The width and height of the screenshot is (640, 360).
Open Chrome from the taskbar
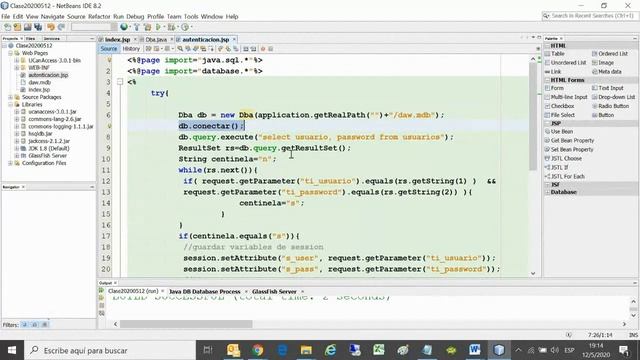point(258,350)
